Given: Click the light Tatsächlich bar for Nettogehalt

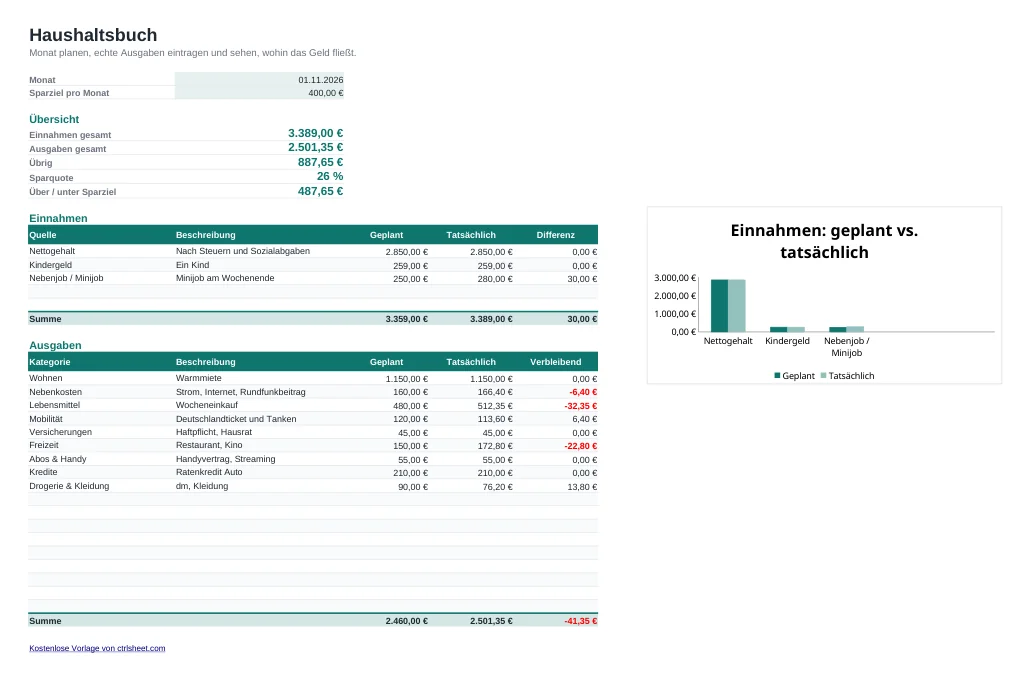Looking at the screenshot, I should coord(736,306).
